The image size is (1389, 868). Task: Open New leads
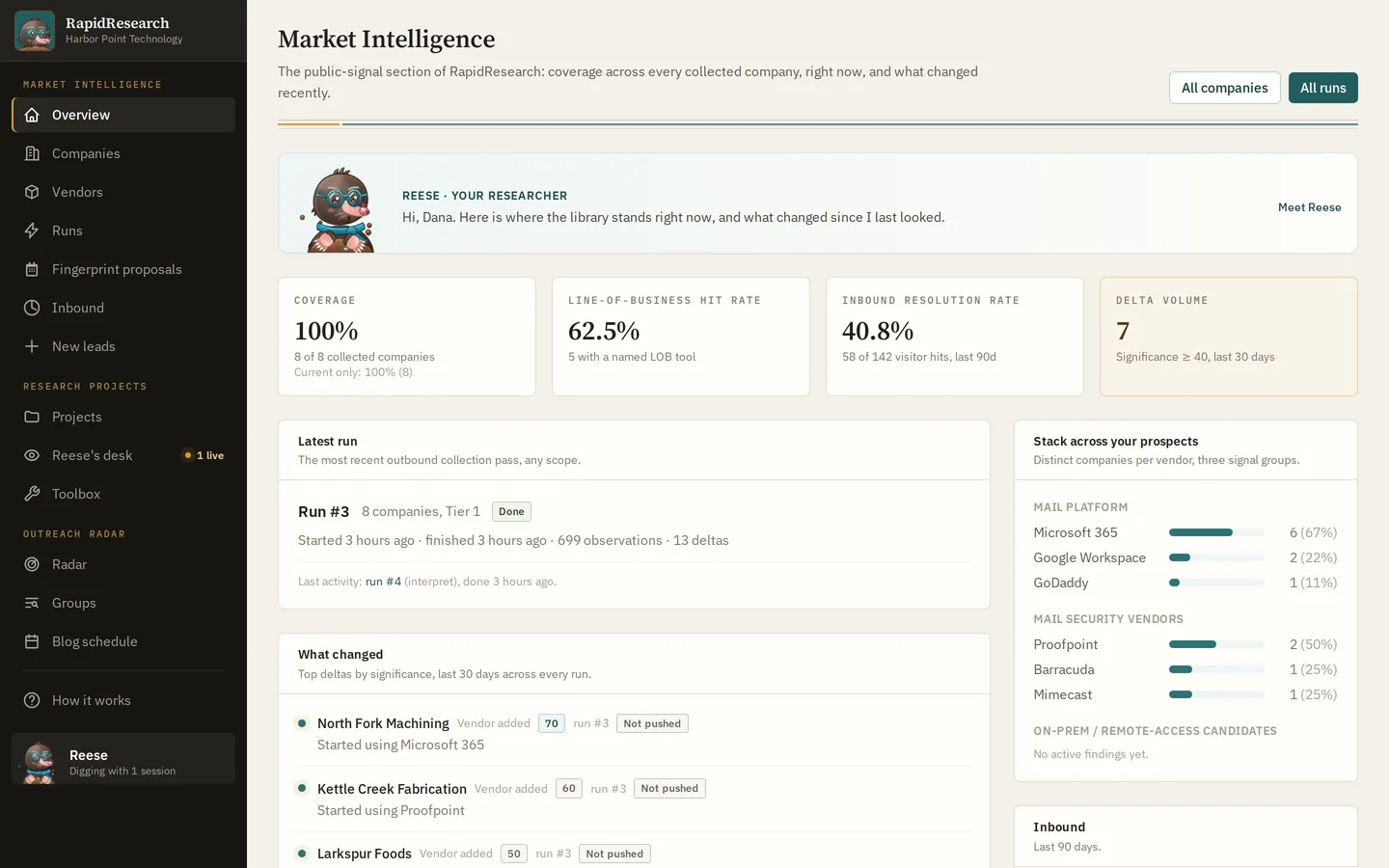[x=123, y=346]
